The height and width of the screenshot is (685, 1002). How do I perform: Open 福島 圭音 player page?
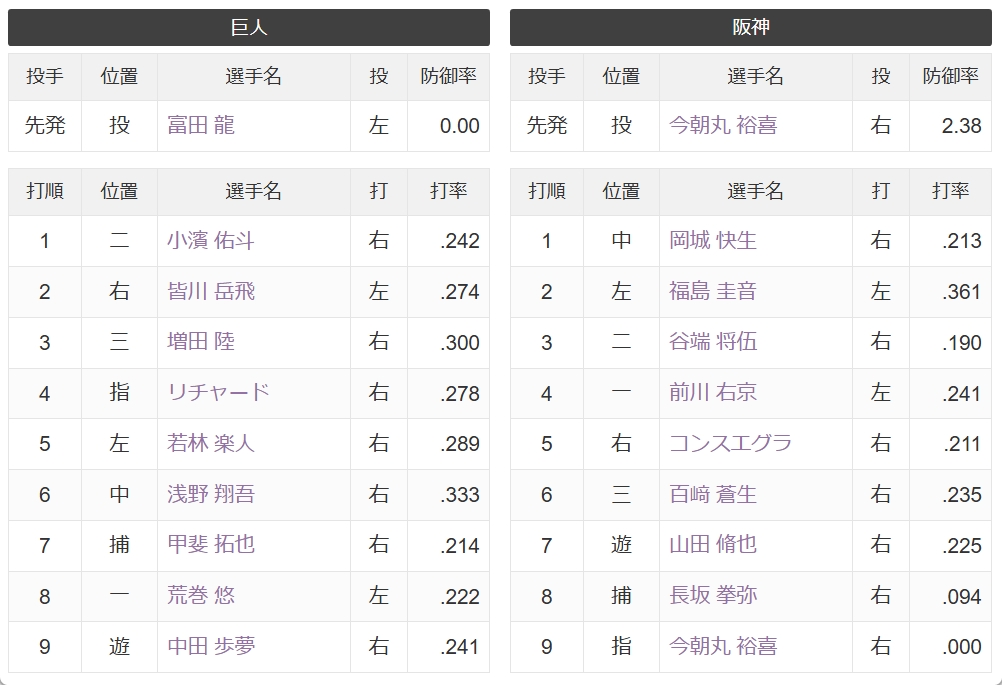click(x=713, y=291)
